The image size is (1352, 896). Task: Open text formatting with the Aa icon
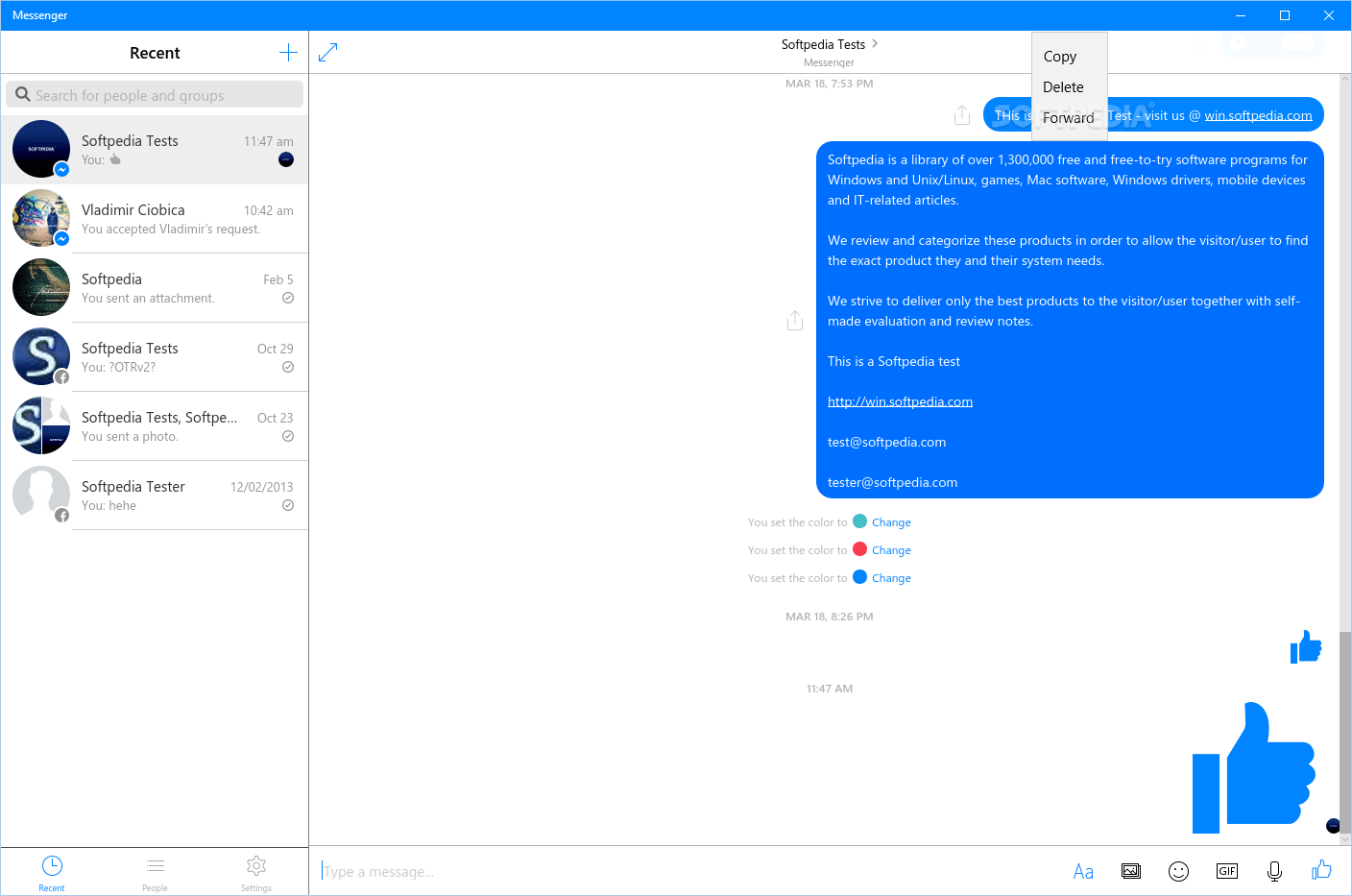(x=1083, y=871)
